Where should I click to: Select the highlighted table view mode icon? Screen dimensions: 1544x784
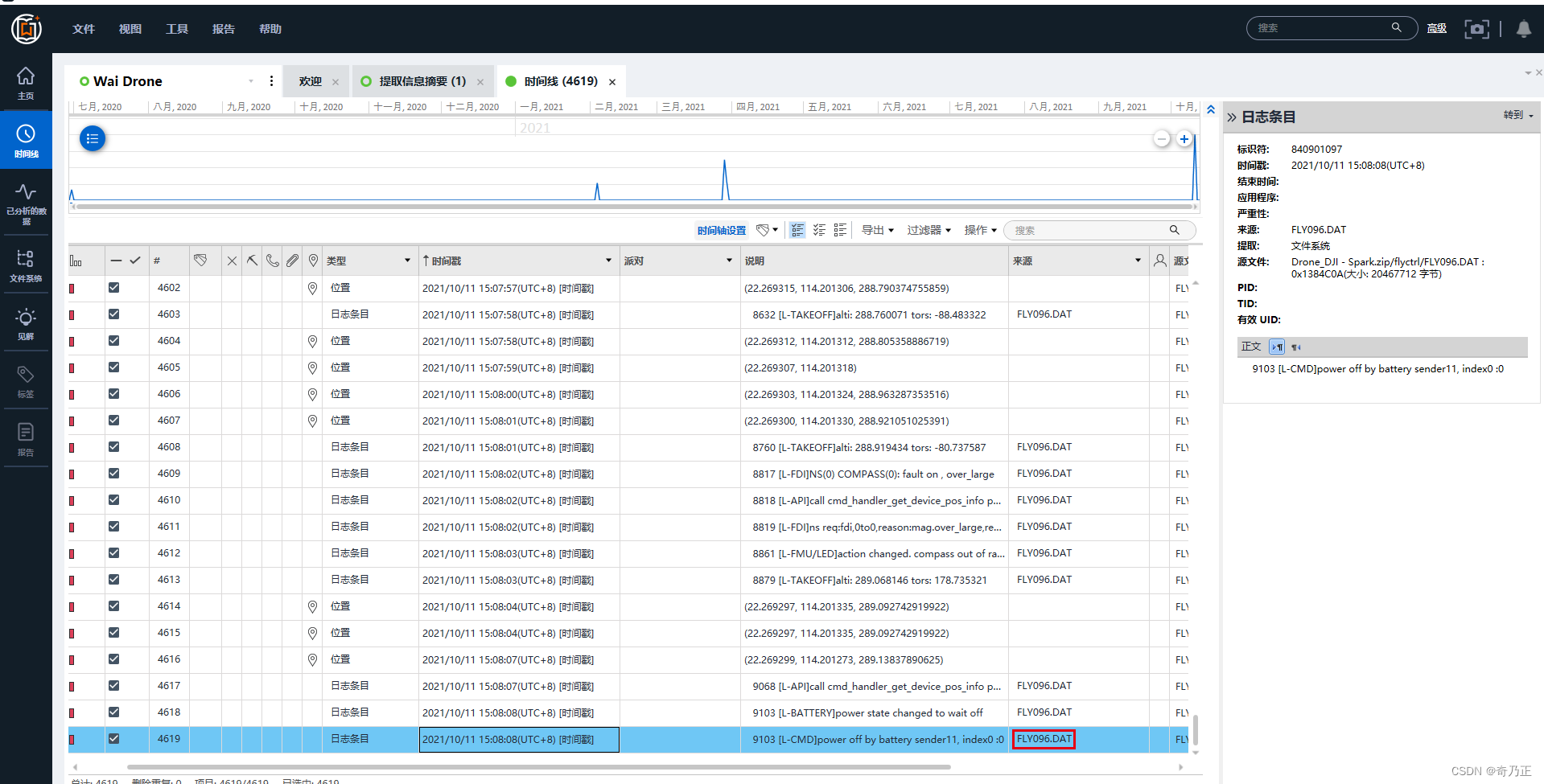(797, 230)
